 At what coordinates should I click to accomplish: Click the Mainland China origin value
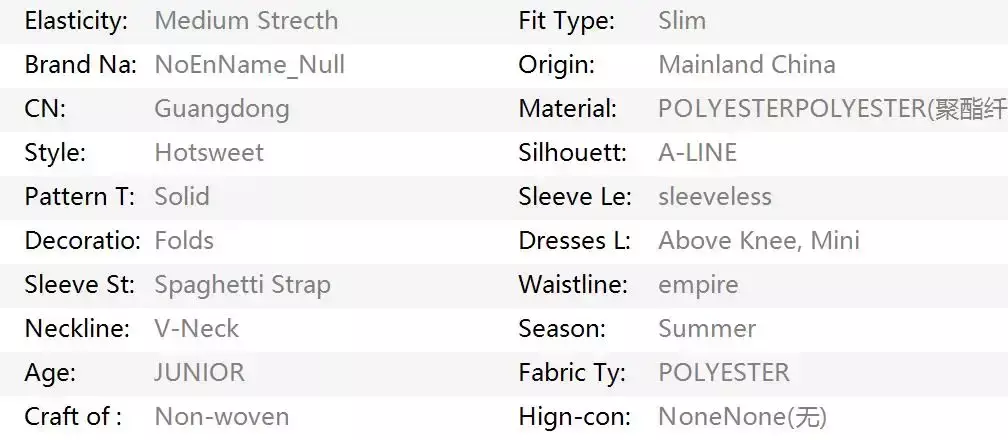746,65
